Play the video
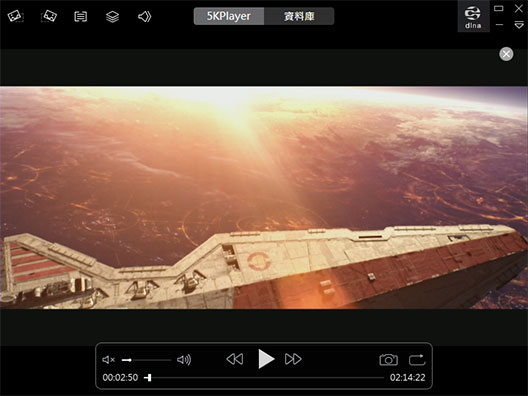528x396 pixels. click(266, 359)
